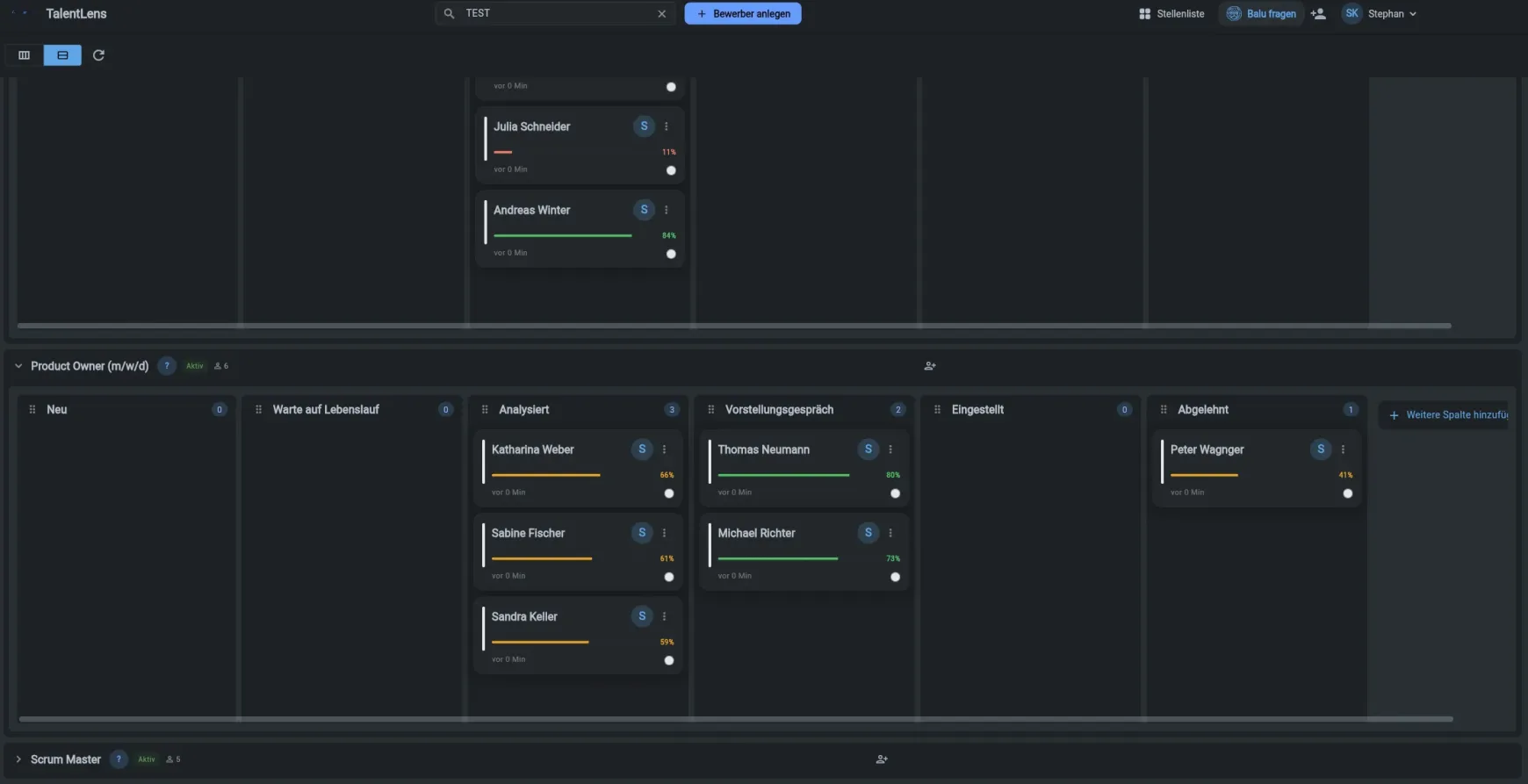Toggle the status dot on Katharina Weber card
The image size is (1528, 784).
tap(669, 493)
